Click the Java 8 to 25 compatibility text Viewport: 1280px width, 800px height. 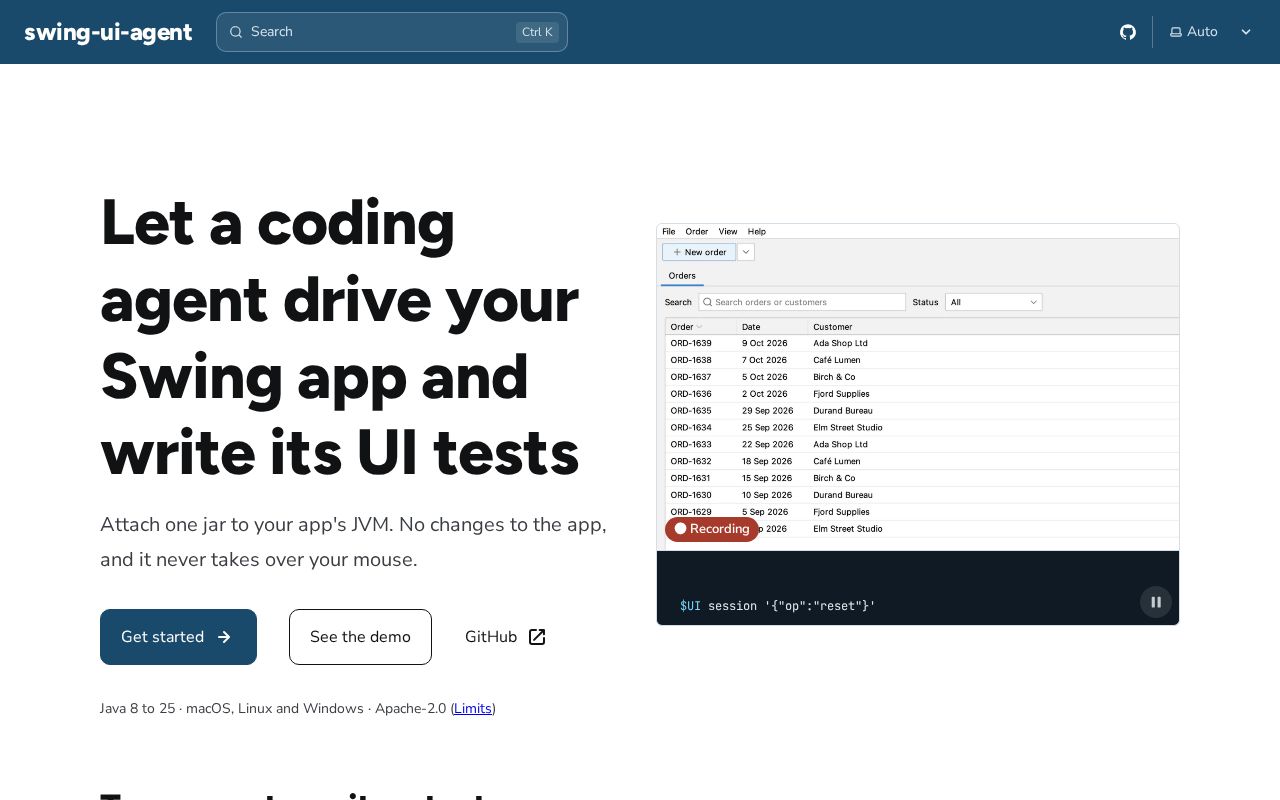(x=137, y=708)
